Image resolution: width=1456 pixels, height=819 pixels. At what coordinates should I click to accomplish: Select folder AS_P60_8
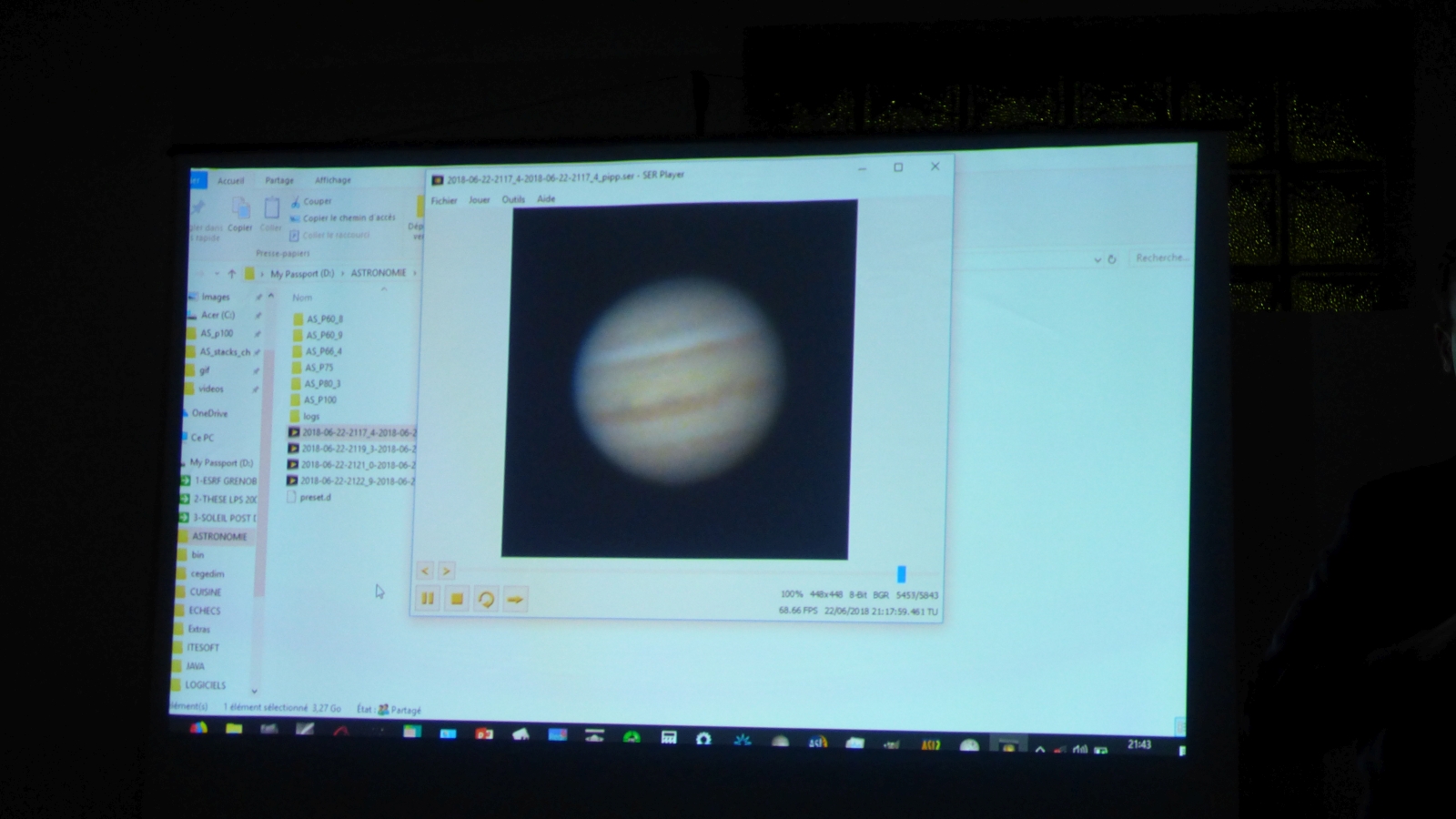pos(318,318)
